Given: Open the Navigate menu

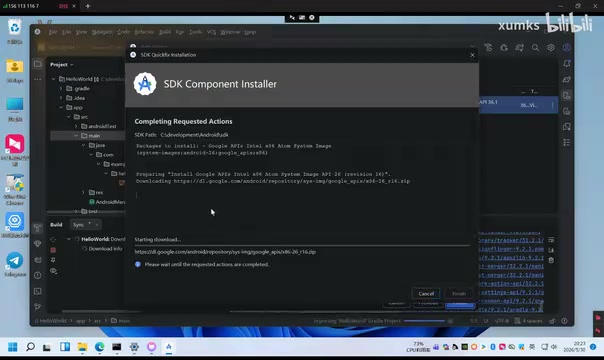Looking at the screenshot, I should coord(102,32).
